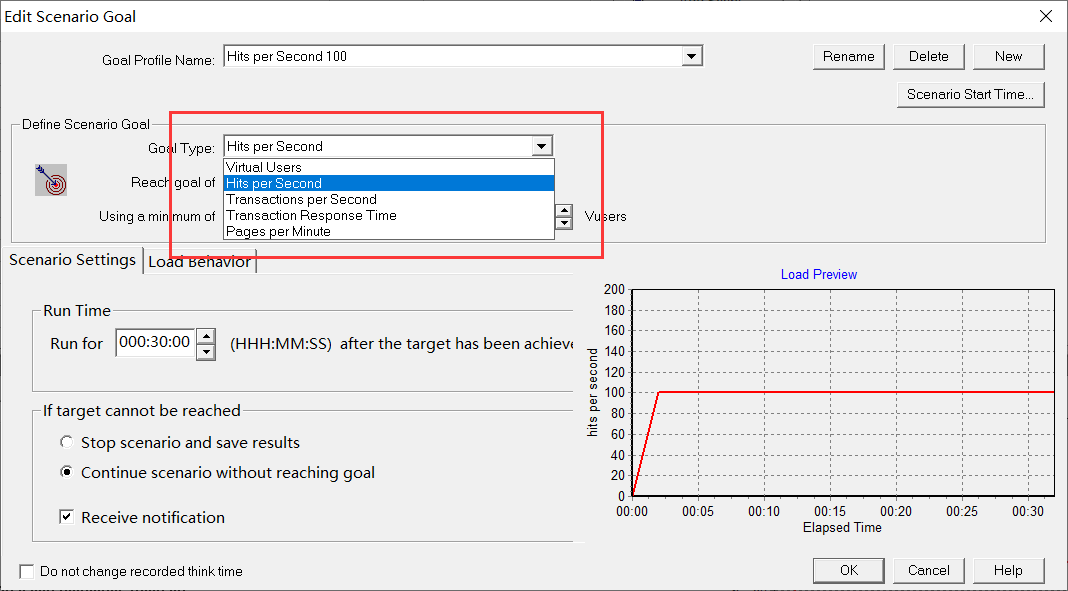Click the Run for time input field
Viewport: 1068px width, 591px height.
pos(154,342)
